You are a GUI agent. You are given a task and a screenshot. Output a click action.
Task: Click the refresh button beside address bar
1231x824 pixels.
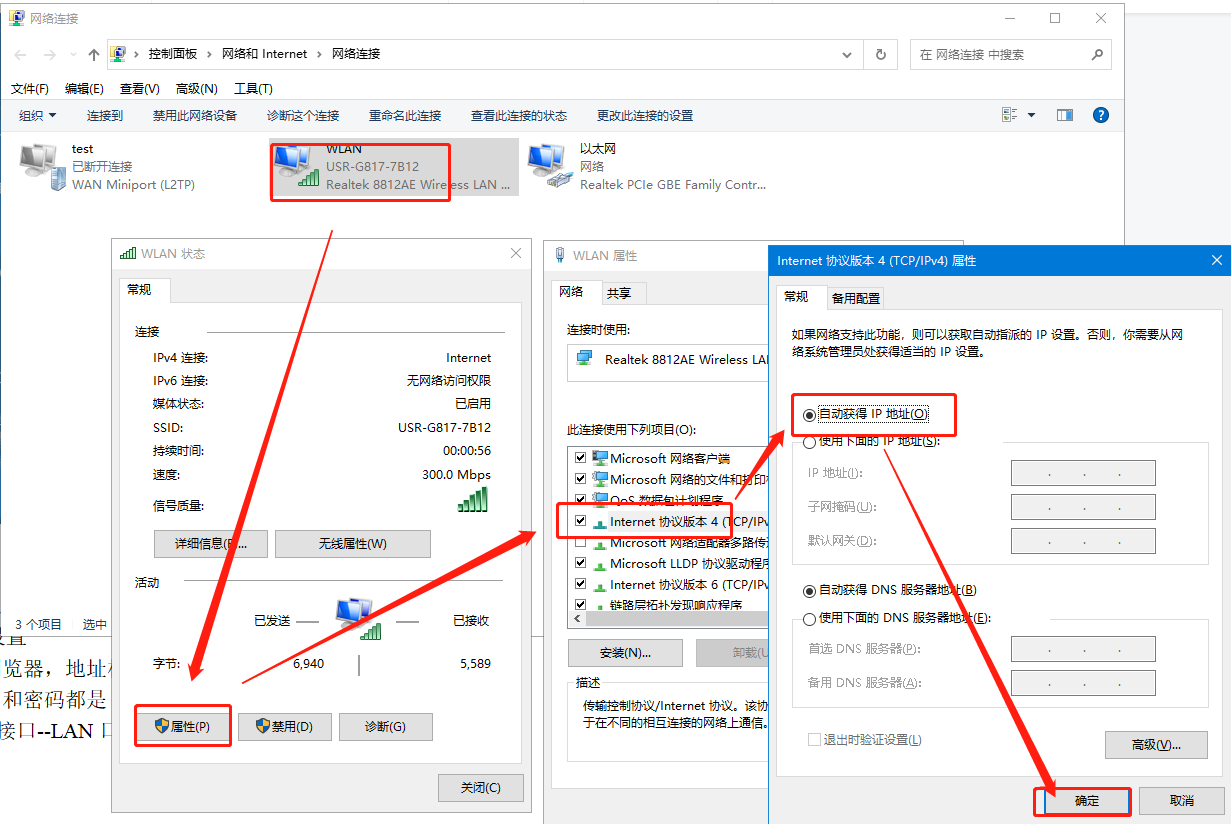tap(880, 55)
